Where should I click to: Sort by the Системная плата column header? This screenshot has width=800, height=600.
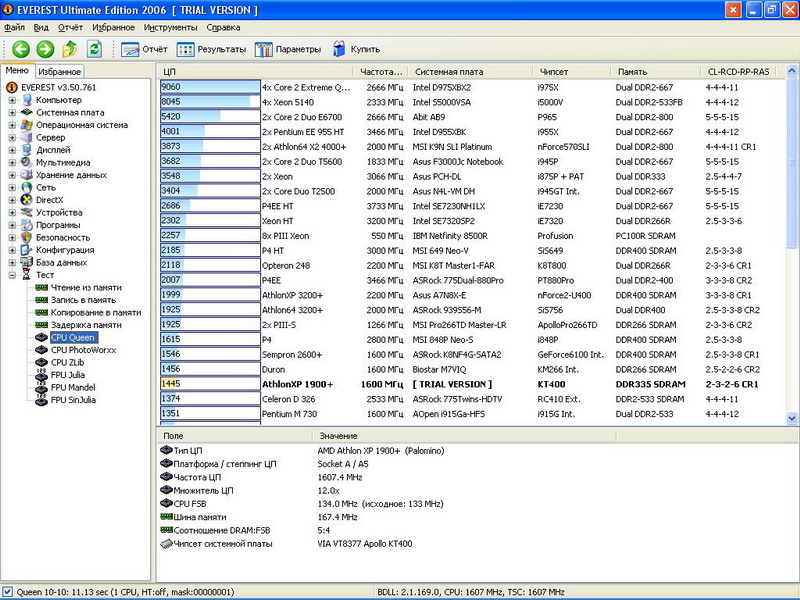coord(470,72)
